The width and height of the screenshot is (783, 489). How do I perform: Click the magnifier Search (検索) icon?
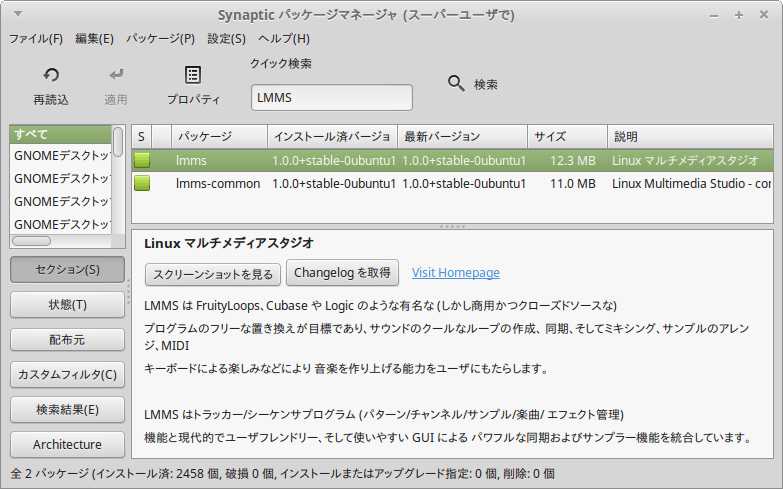pyautogui.click(x=456, y=83)
